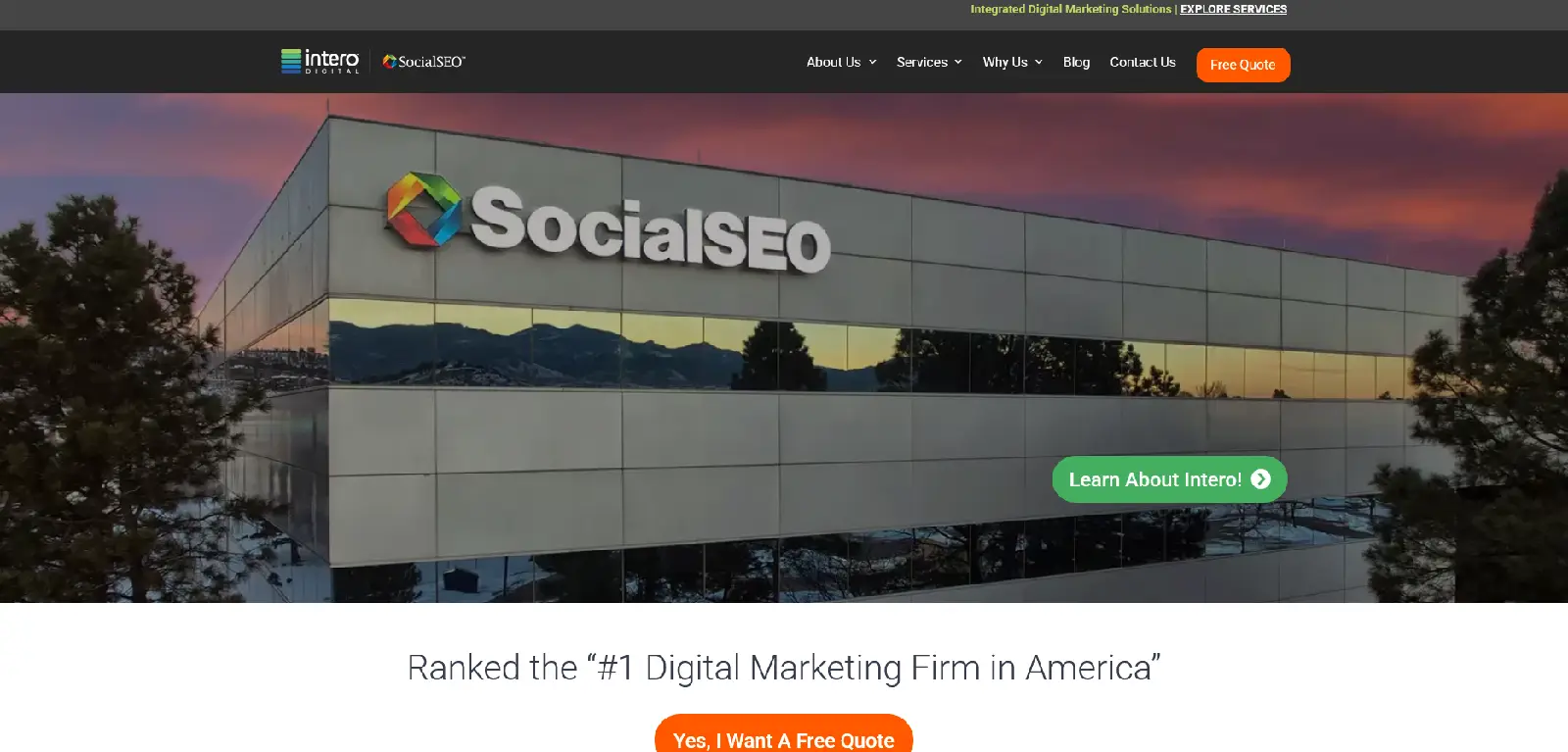Open the Blog menu item
1568x752 pixels.
[1076, 62]
